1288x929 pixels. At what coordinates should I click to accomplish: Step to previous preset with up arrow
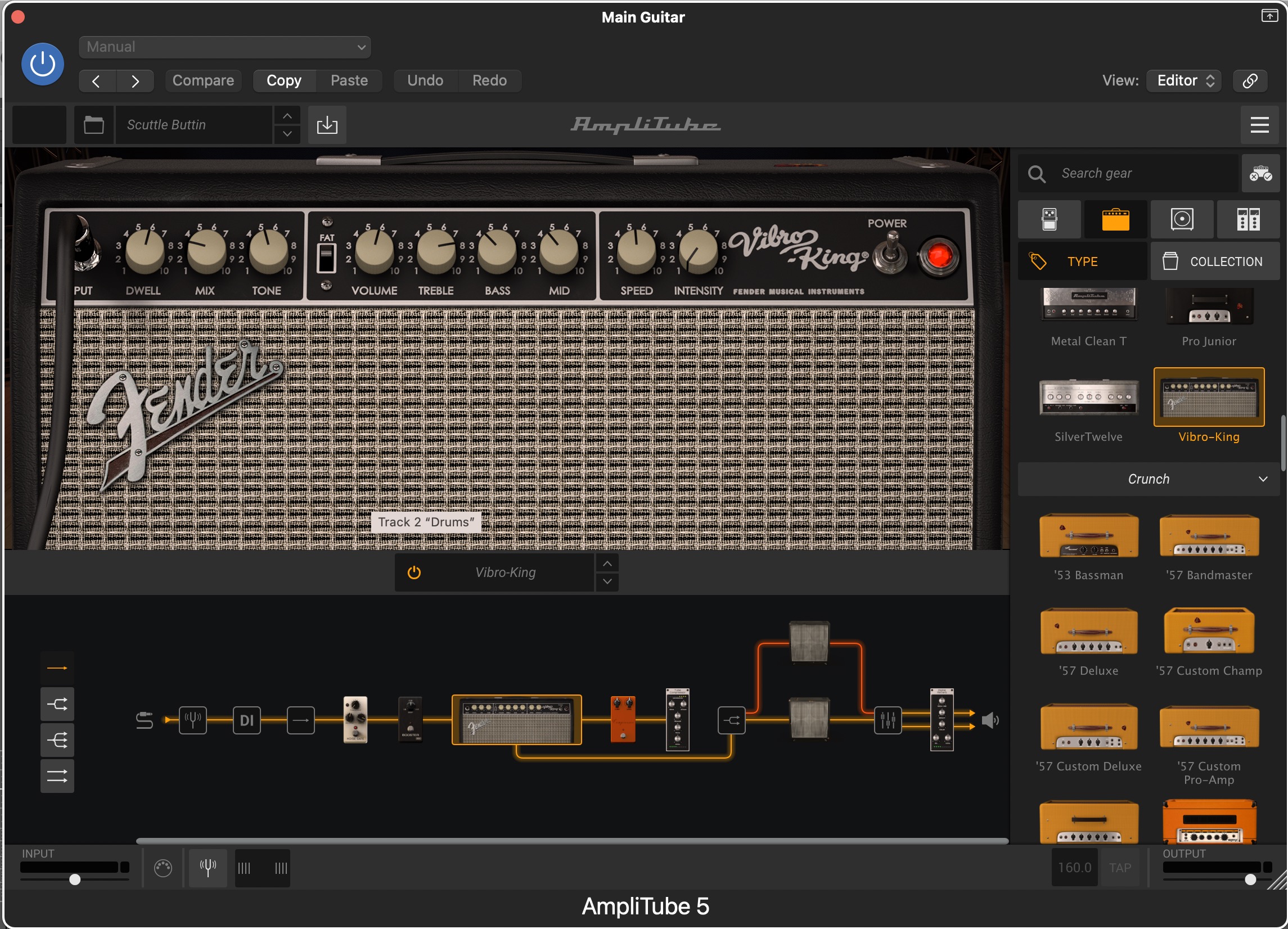pos(287,116)
